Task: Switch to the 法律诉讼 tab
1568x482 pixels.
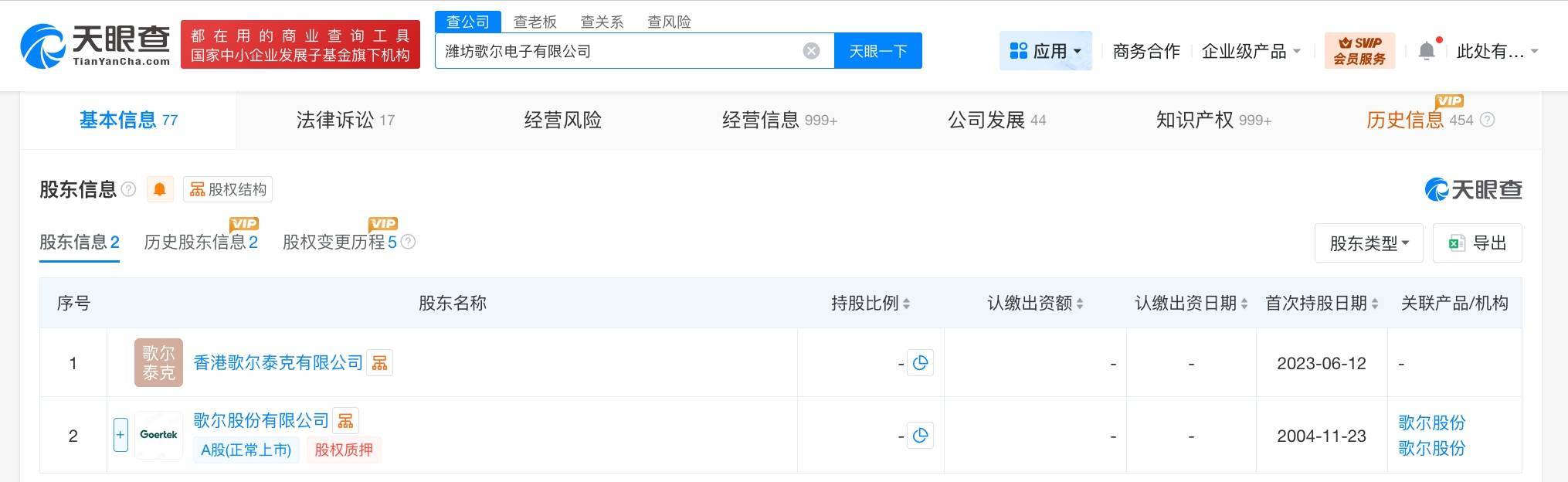Action: point(344,120)
